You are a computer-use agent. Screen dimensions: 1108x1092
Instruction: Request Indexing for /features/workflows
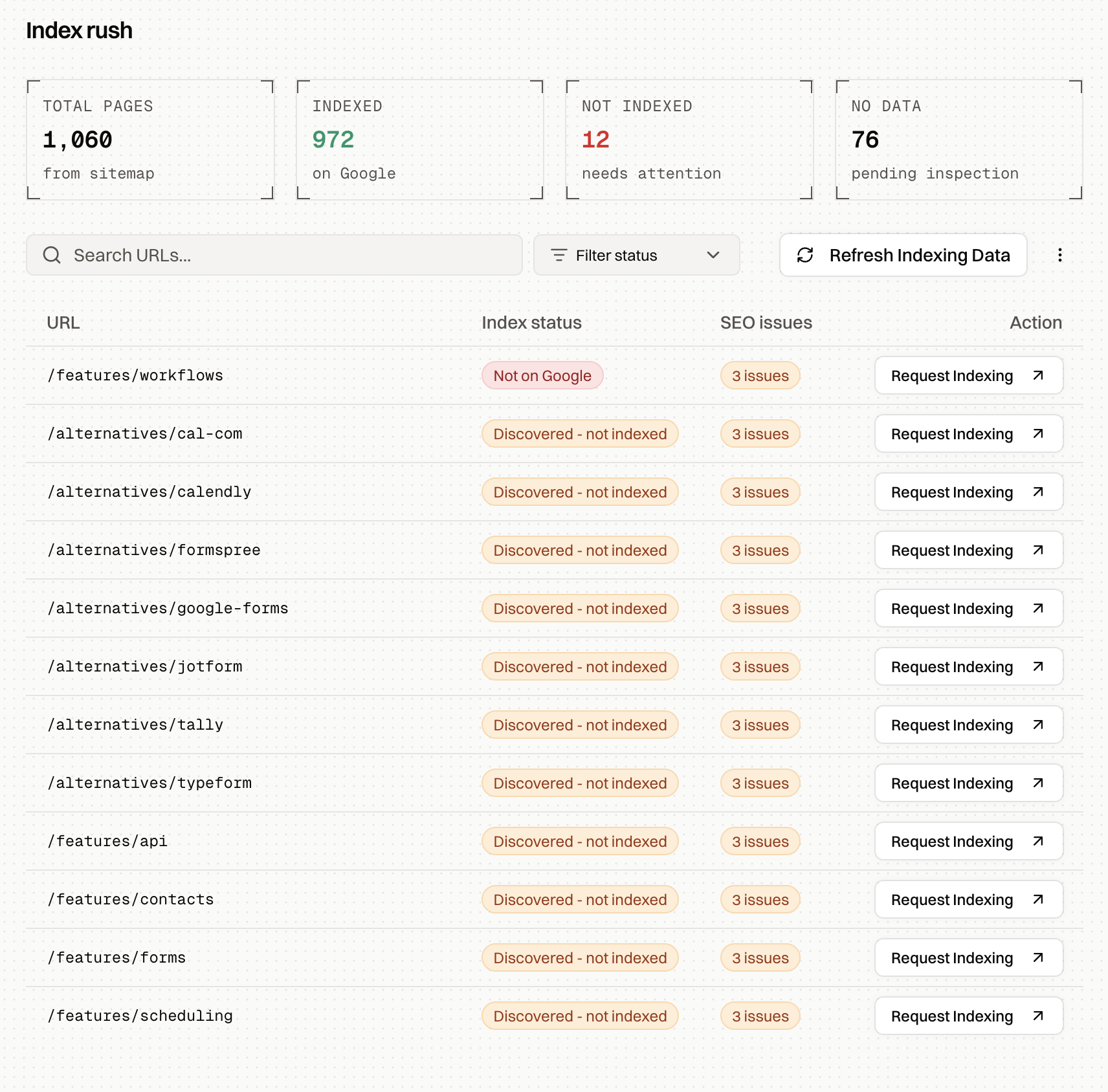[x=969, y=375]
